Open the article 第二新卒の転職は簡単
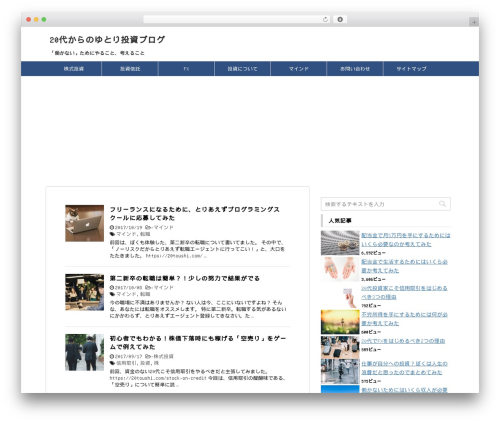The height and width of the screenshot is (423, 500). (185, 278)
